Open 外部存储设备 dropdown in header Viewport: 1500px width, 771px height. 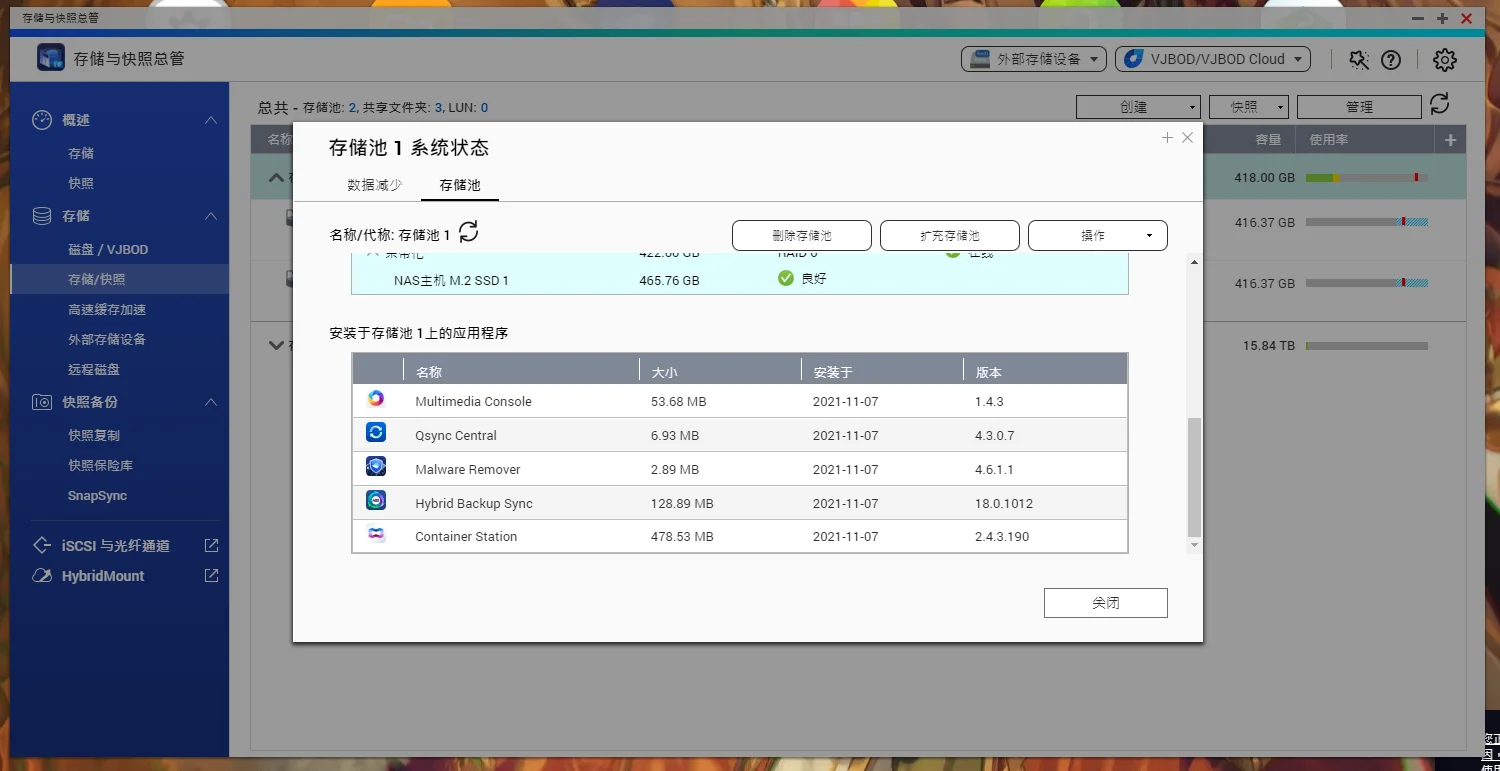pyautogui.click(x=1034, y=59)
